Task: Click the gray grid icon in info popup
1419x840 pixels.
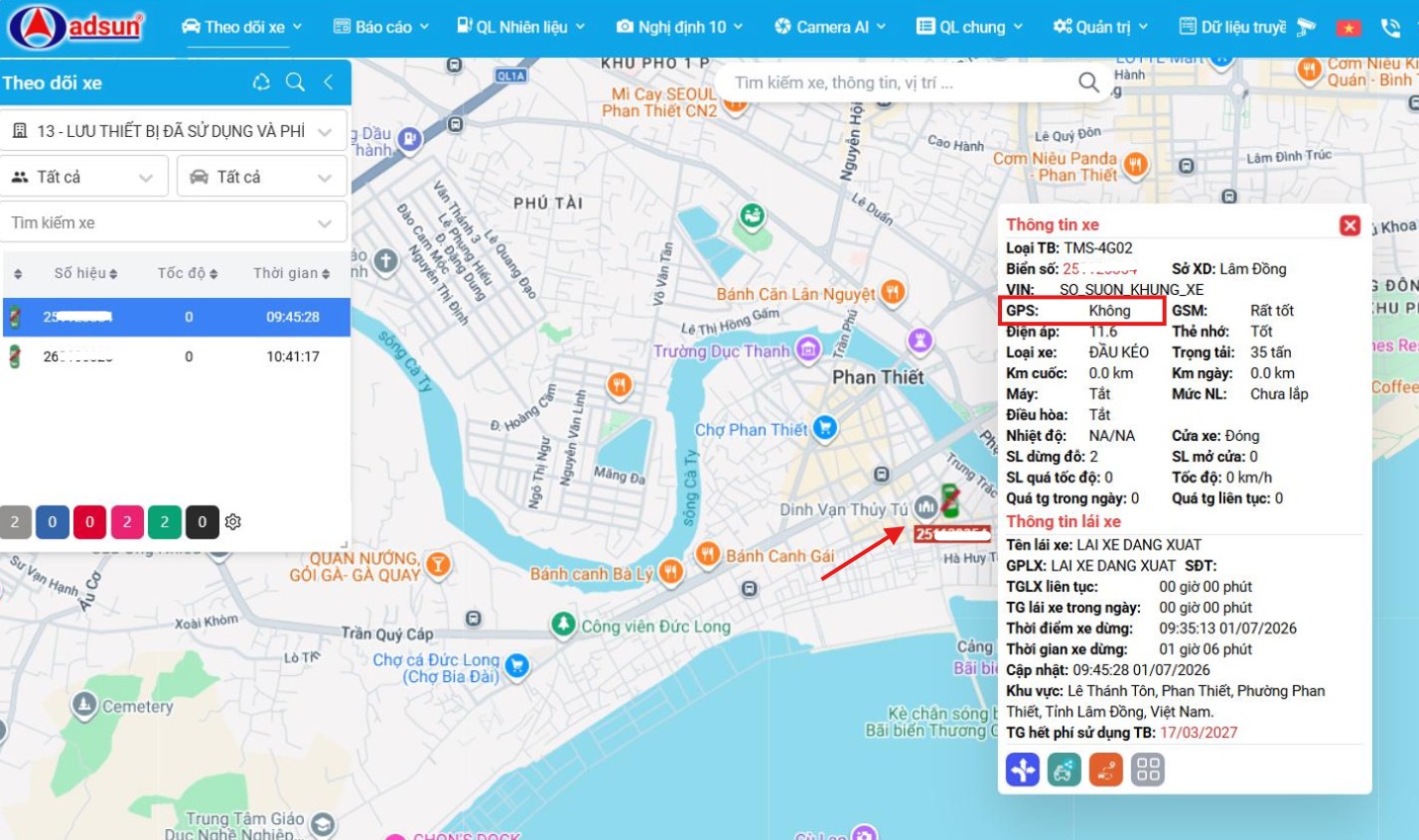Action: pyautogui.click(x=1148, y=770)
